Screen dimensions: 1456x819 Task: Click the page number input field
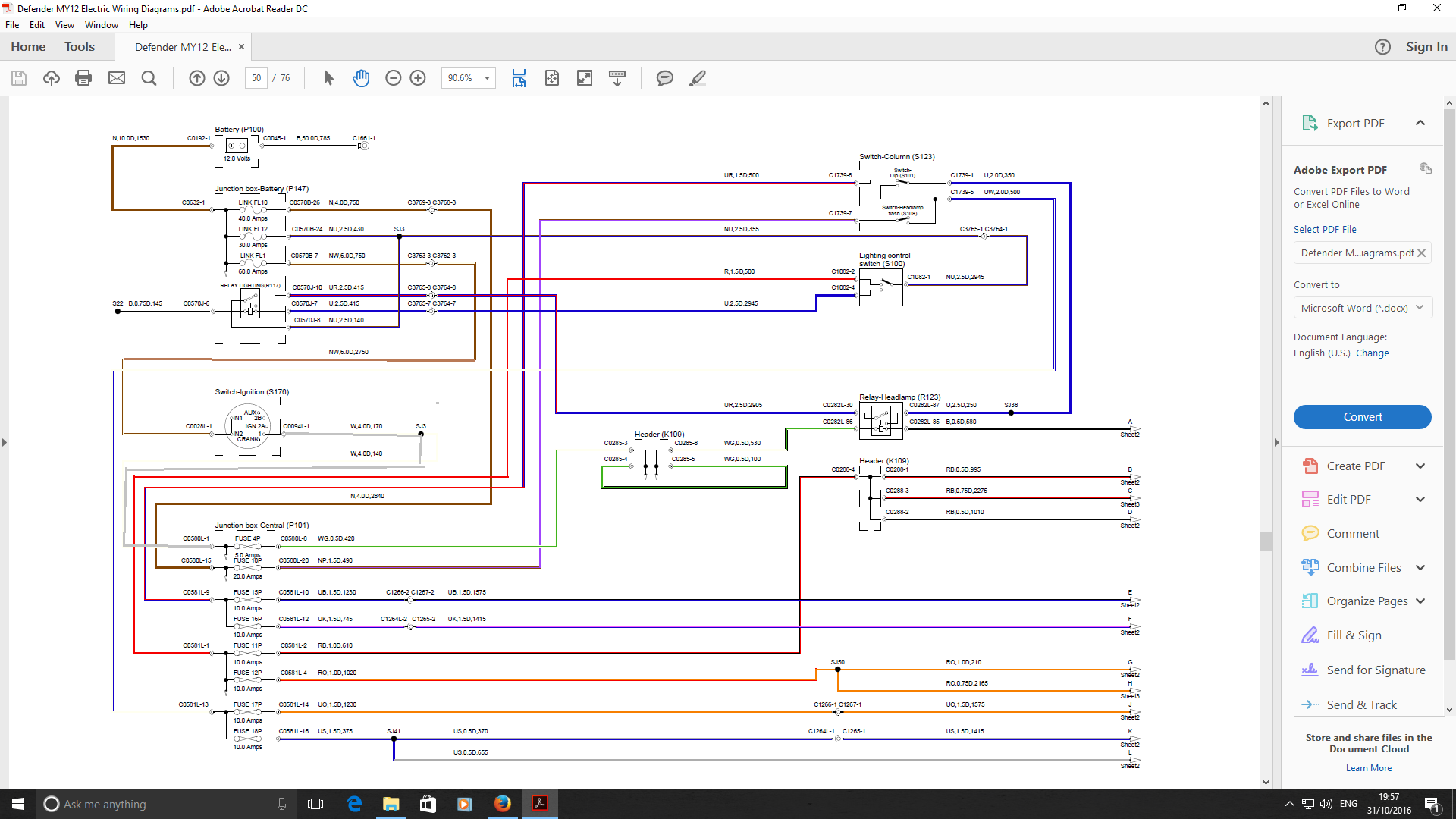tap(256, 78)
